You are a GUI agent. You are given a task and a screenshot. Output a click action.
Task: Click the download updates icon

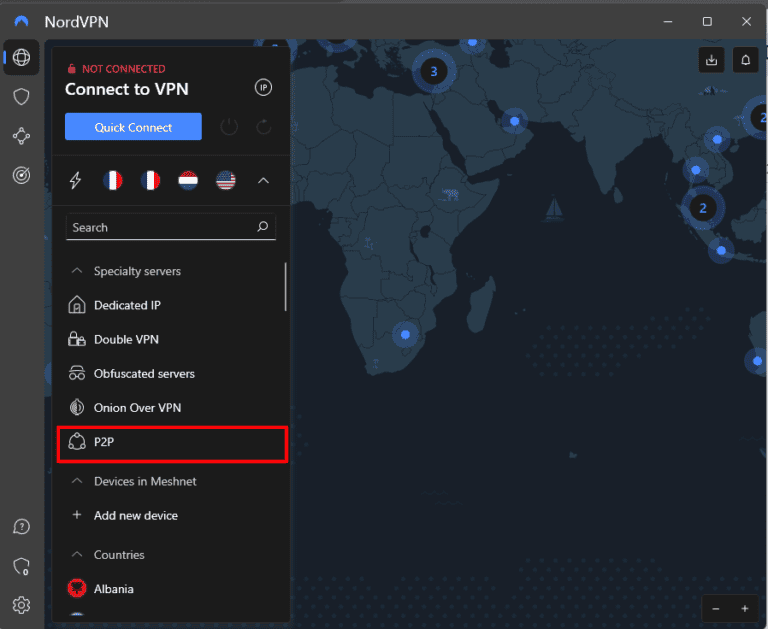point(711,60)
